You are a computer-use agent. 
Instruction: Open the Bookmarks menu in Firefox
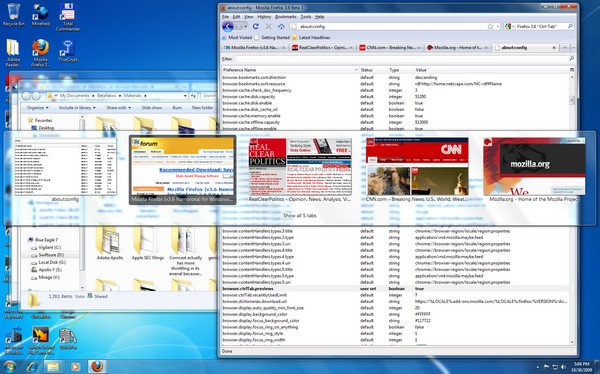tap(286, 17)
